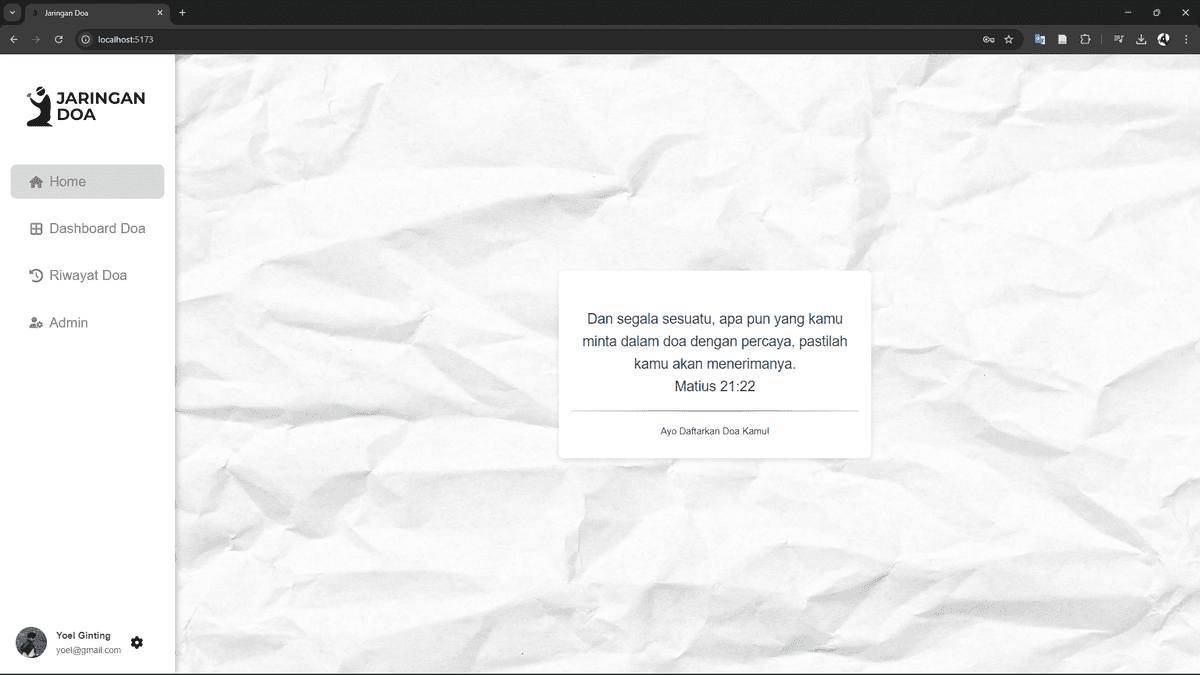Open Dashboard Doa grid icon
The width and height of the screenshot is (1200, 675).
tap(36, 229)
